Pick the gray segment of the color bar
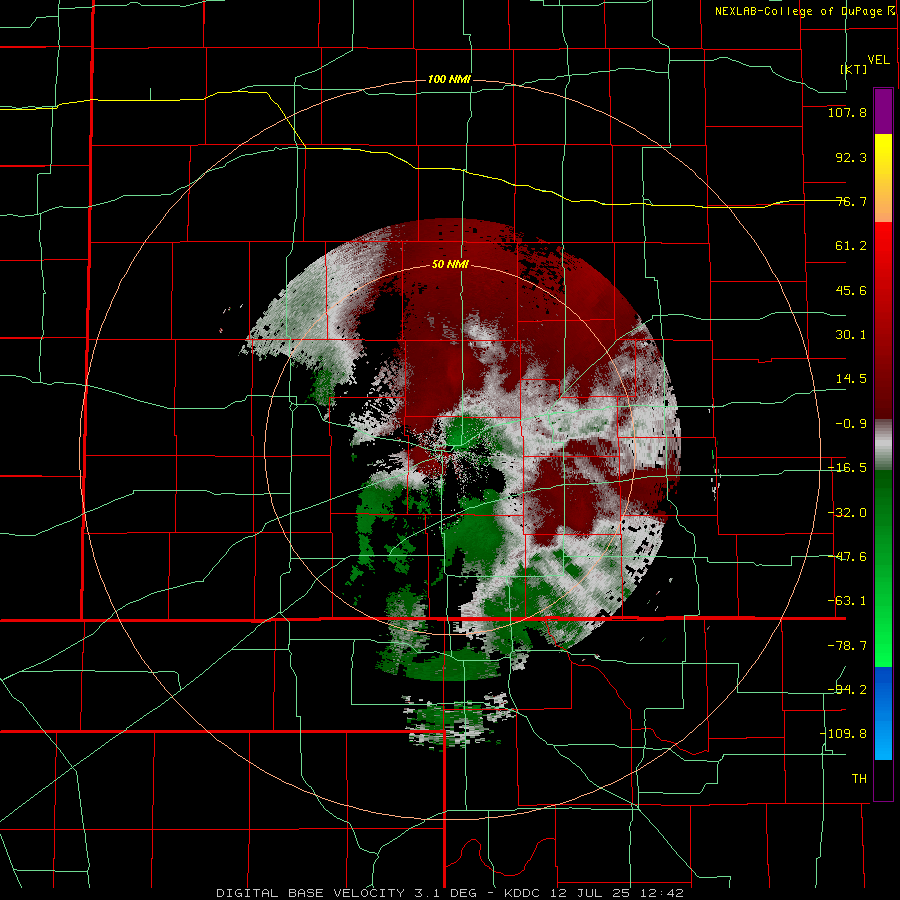Screen dimensions: 900x900 point(883,445)
